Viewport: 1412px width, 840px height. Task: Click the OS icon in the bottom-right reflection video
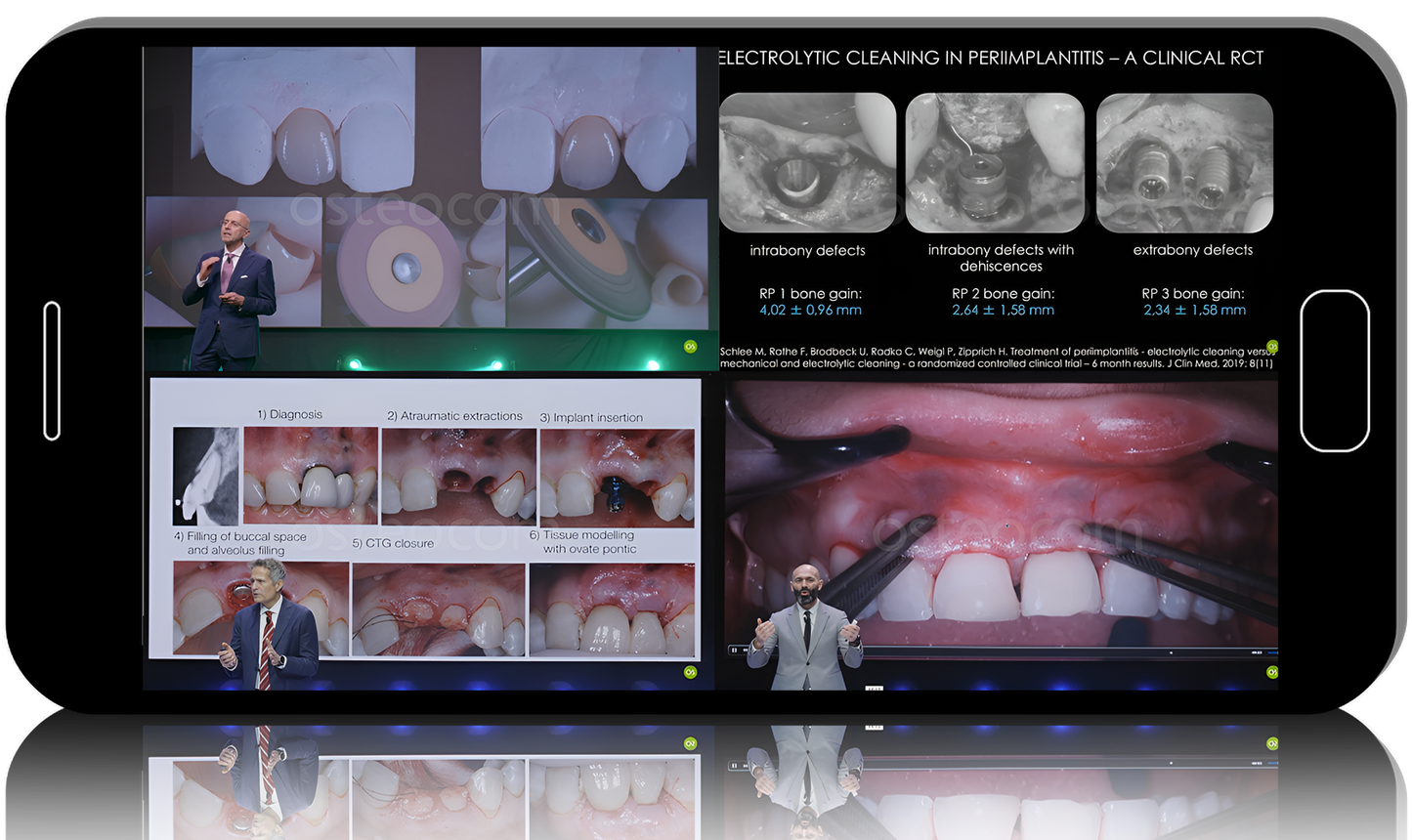[x=1272, y=742]
